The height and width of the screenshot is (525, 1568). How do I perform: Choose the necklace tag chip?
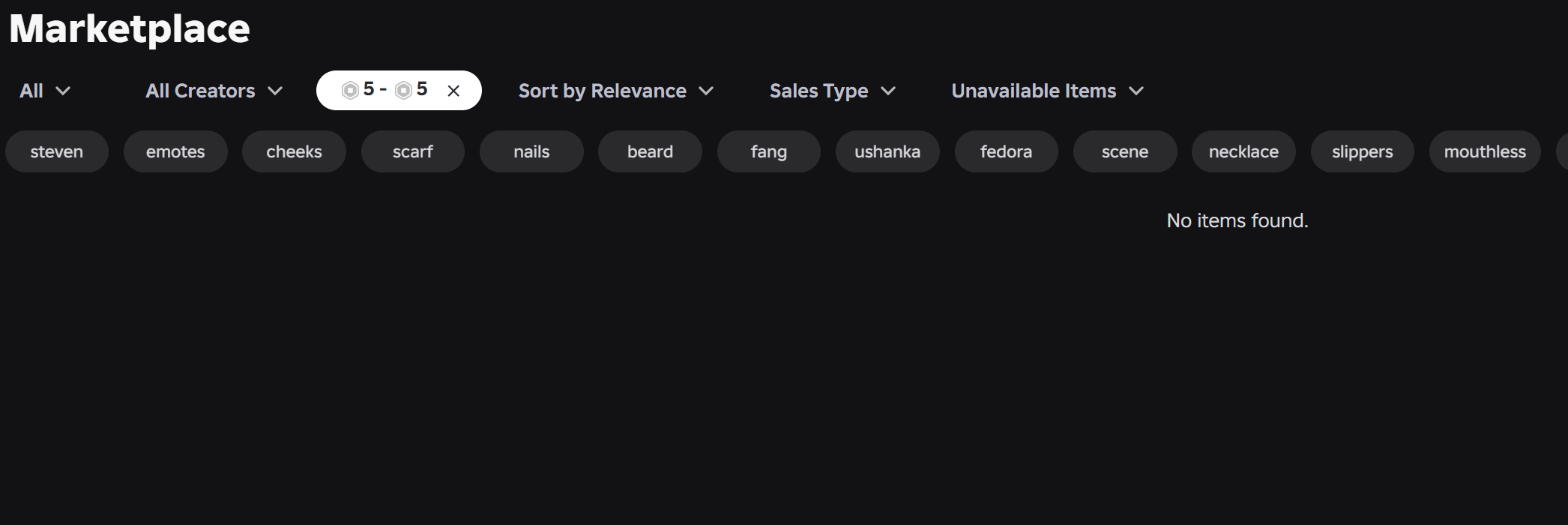point(1243,151)
